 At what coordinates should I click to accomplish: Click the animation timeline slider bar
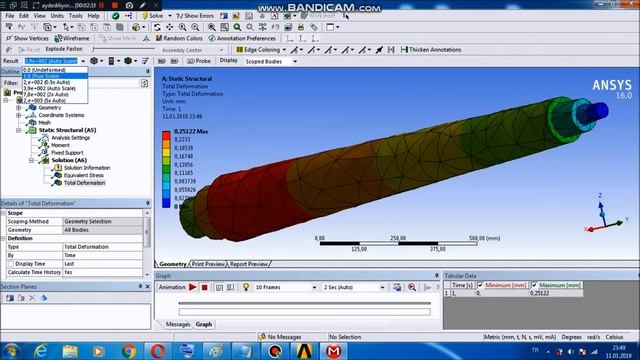click(304, 303)
